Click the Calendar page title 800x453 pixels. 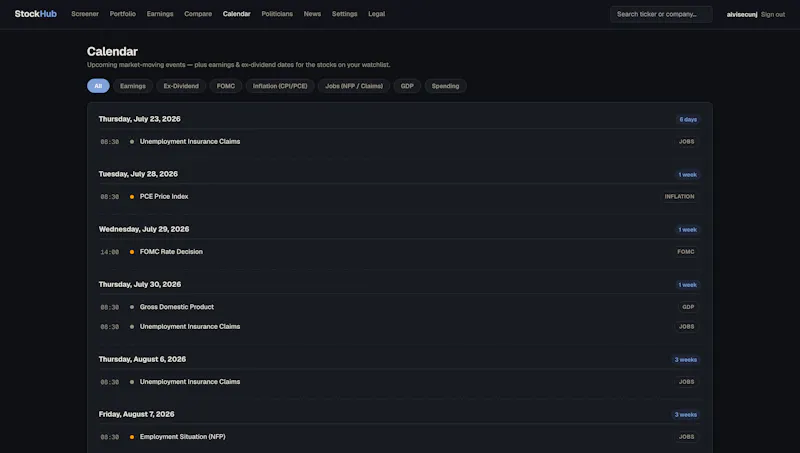(112, 52)
